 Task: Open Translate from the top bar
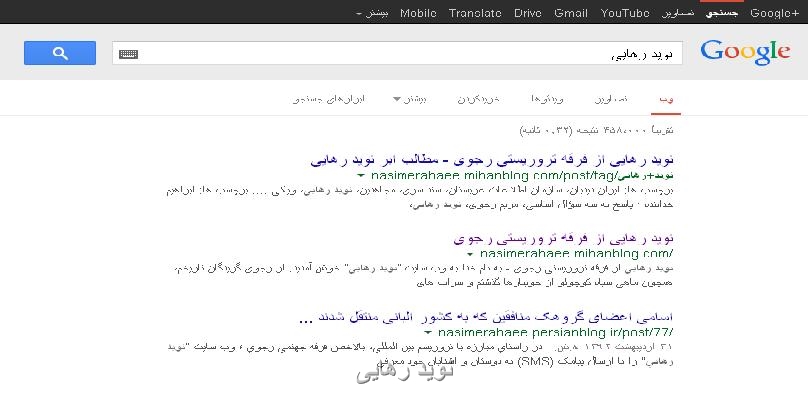pyautogui.click(x=475, y=13)
